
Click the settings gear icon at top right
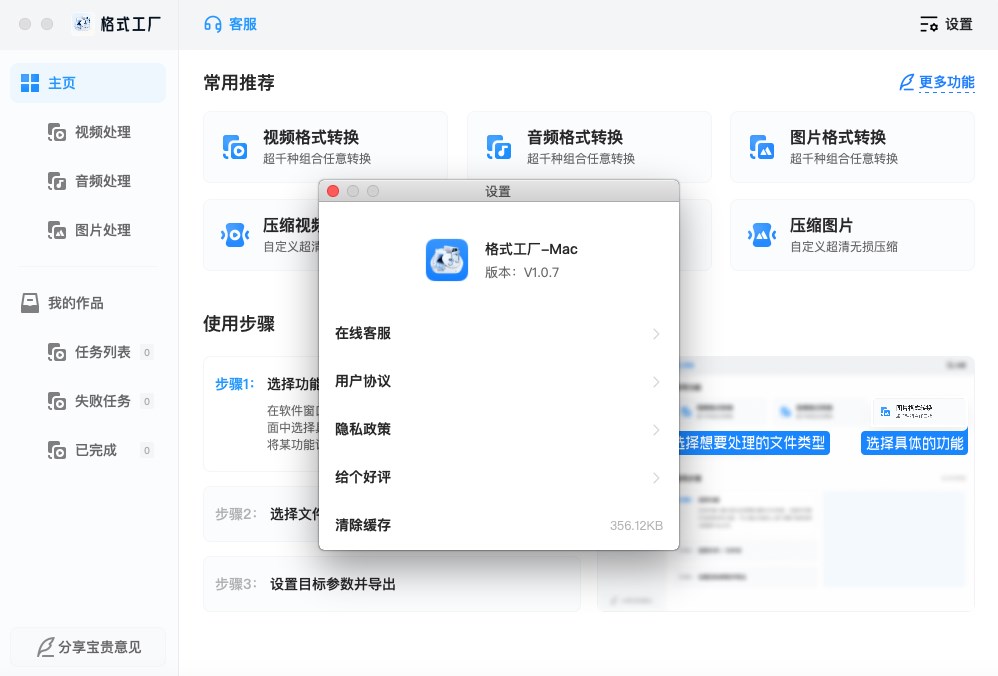coord(928,24)
